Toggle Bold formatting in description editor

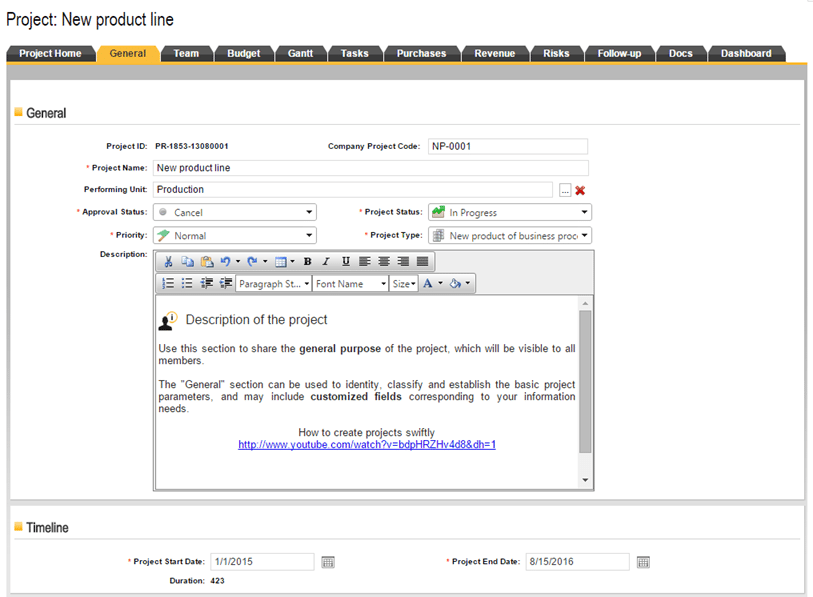pos(307,262)
